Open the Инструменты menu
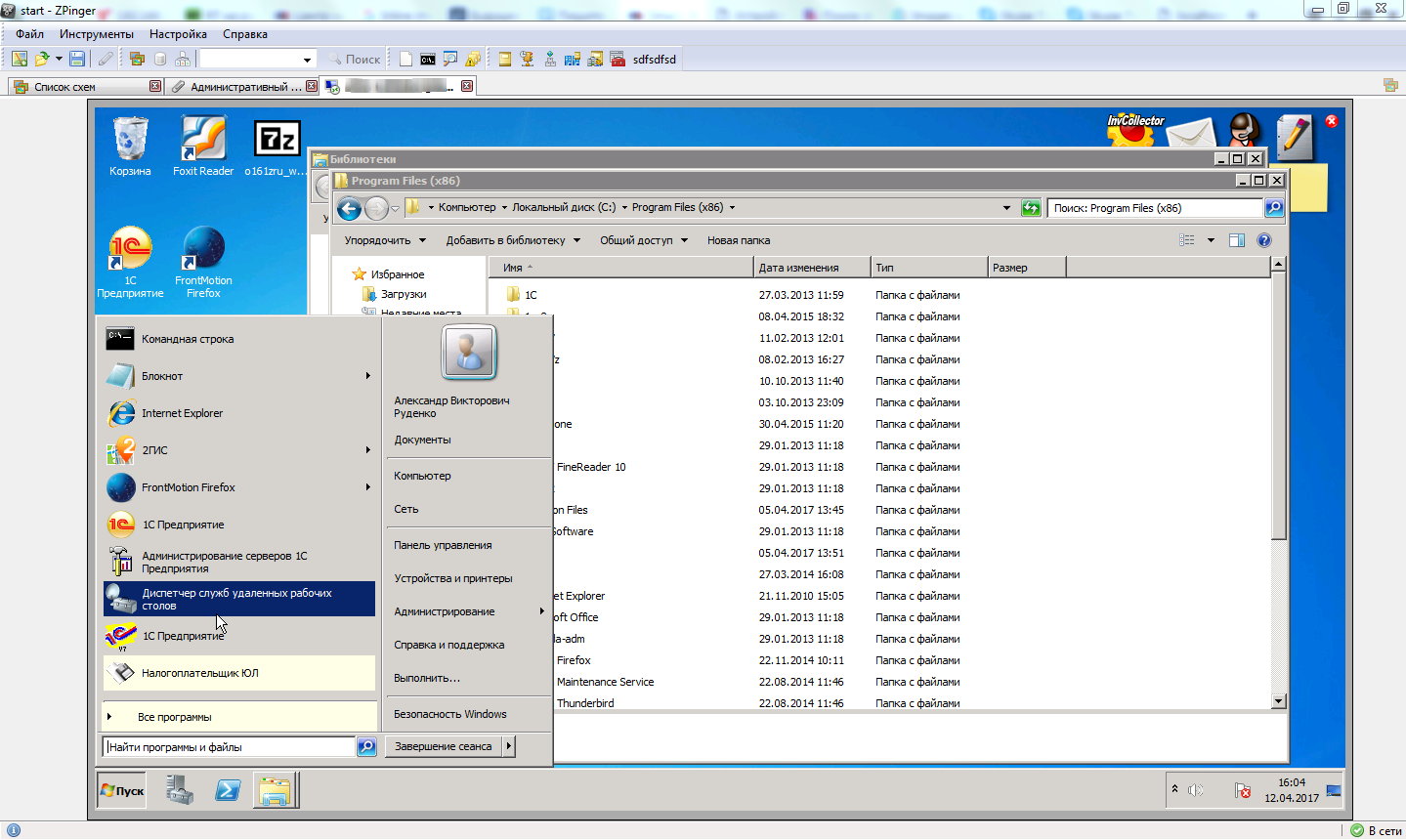The width and height of the screenshot is (1406, 840). coord(96,34)
